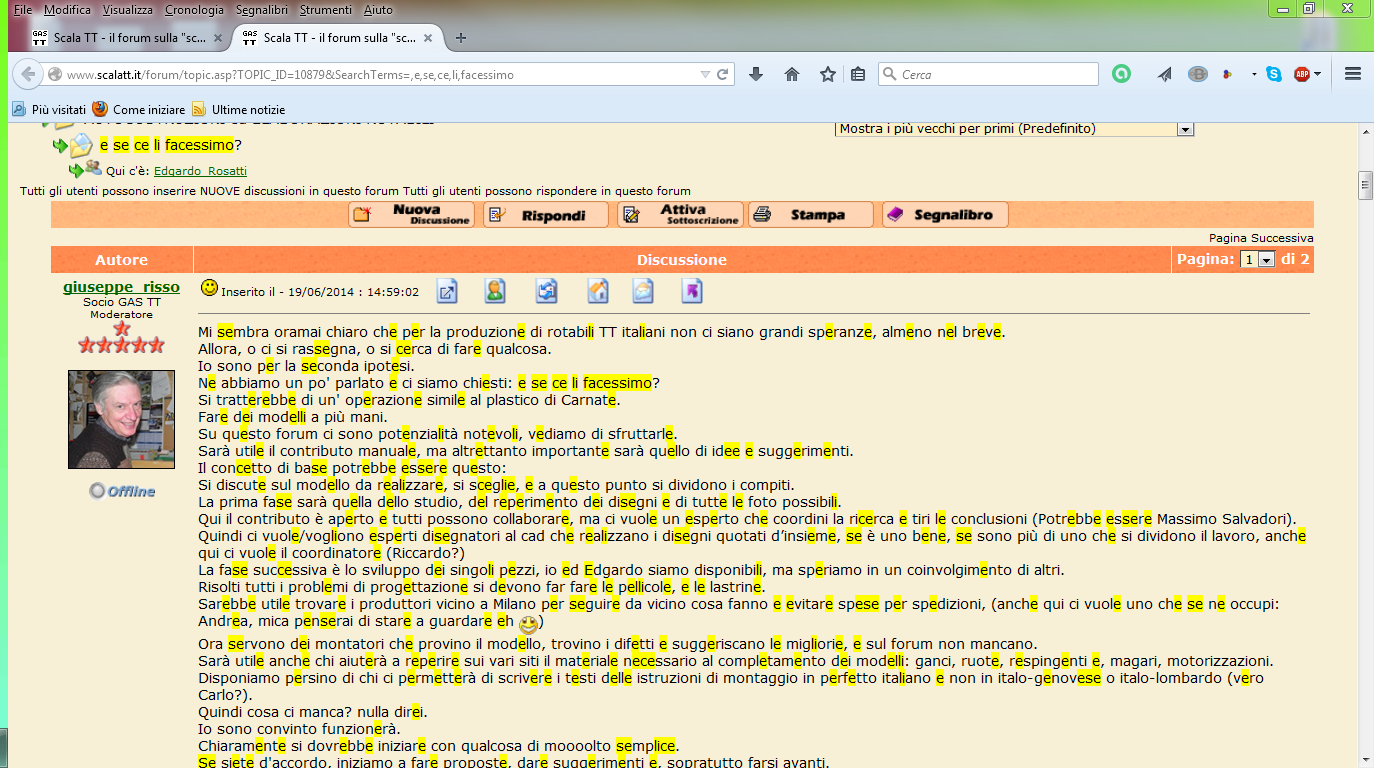Screen dimensions: 1374x768
Task: Click the grey B extension icon
Action: click(1197, 74)
